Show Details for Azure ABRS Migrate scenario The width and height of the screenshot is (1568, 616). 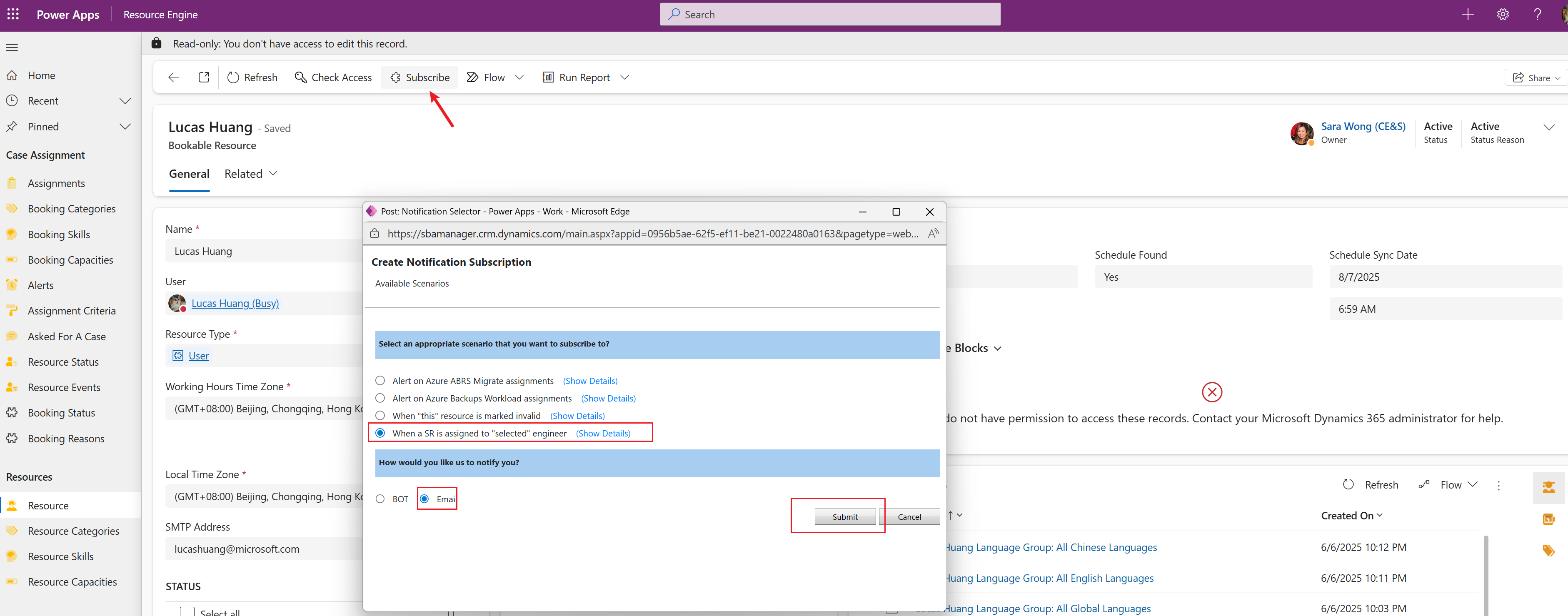[x=590, y=381]
